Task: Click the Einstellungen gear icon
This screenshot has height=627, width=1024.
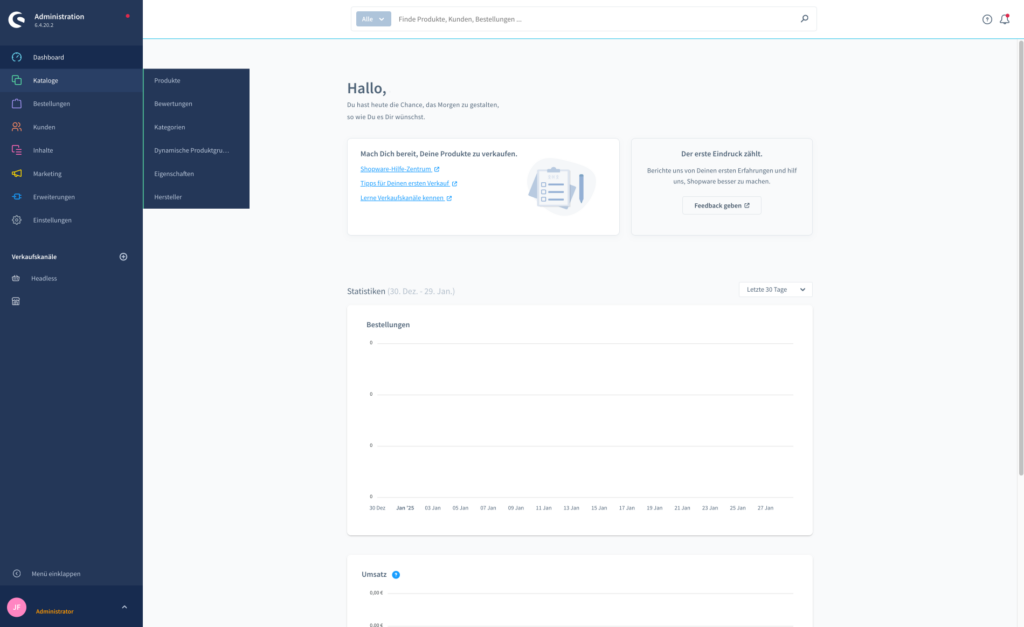Action: 17,220
